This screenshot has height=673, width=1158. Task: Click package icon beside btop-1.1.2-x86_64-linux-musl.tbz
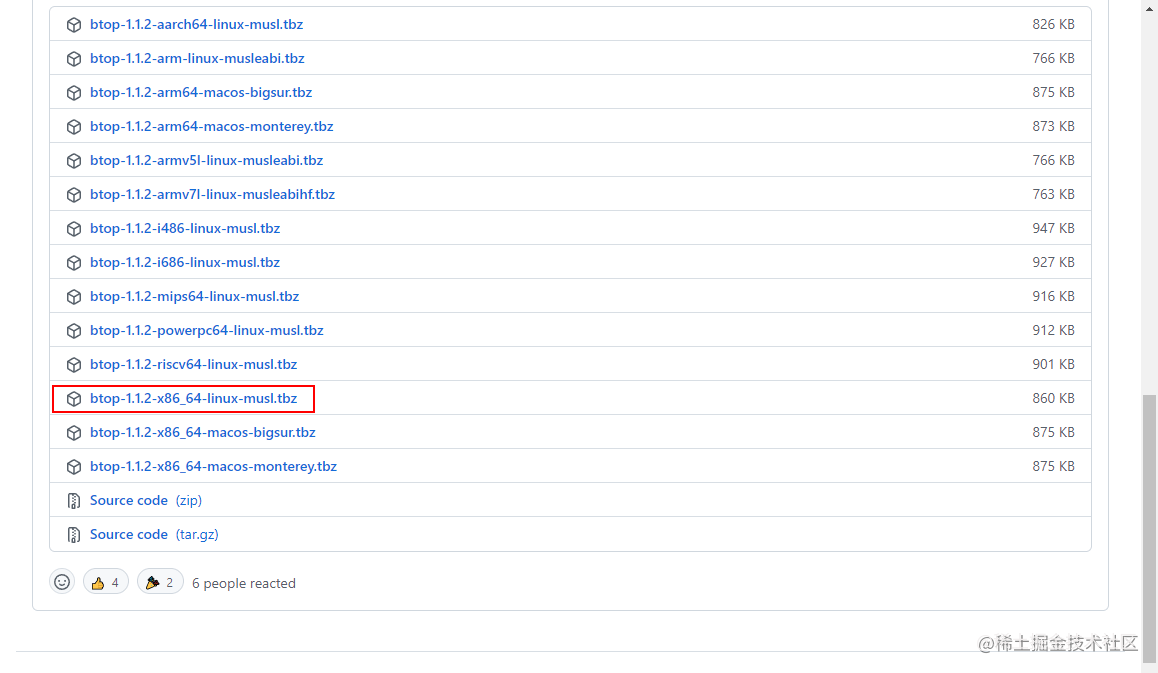tap(74, 398)
